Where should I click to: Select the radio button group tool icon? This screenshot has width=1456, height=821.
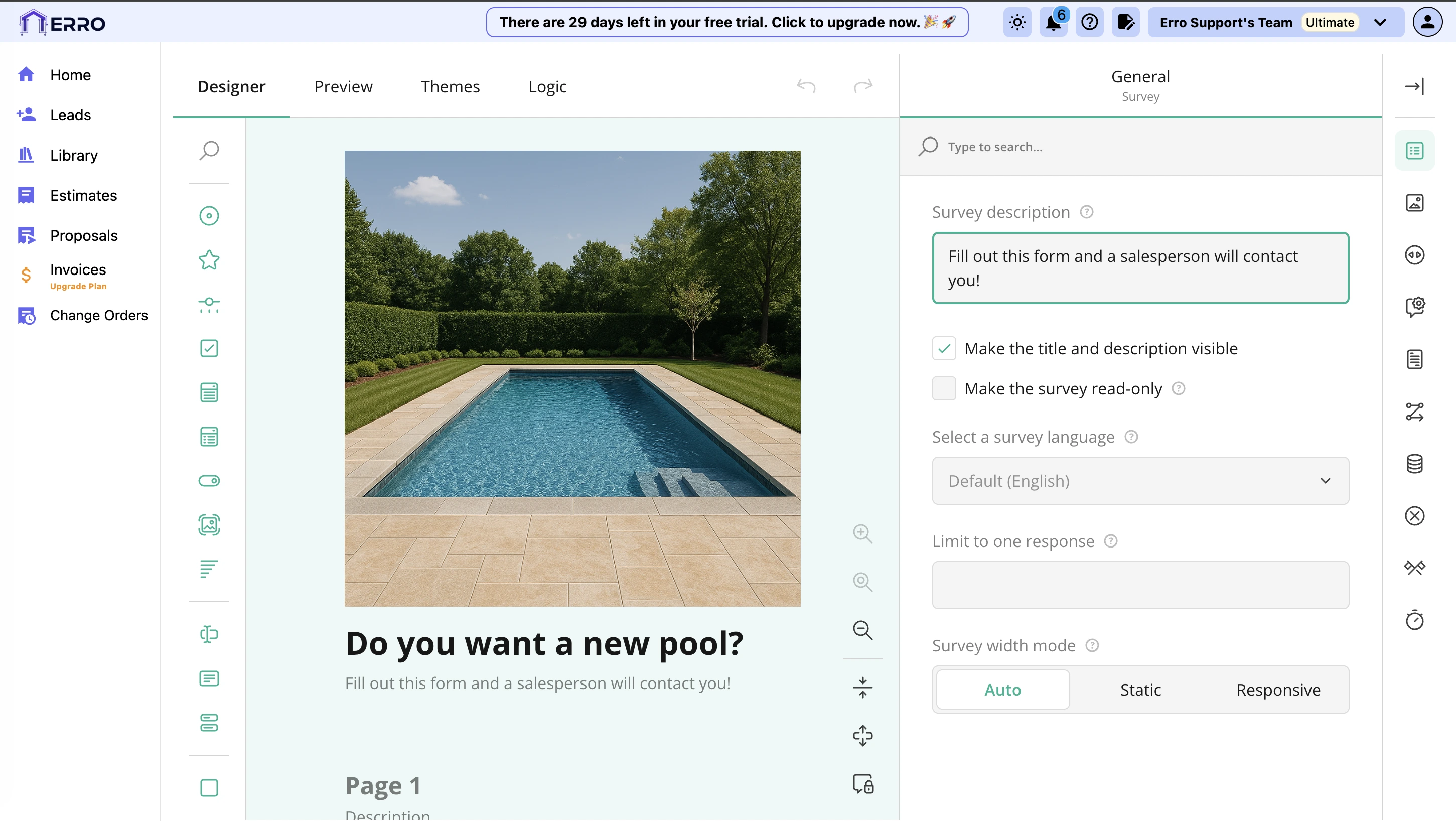[209, 216]
